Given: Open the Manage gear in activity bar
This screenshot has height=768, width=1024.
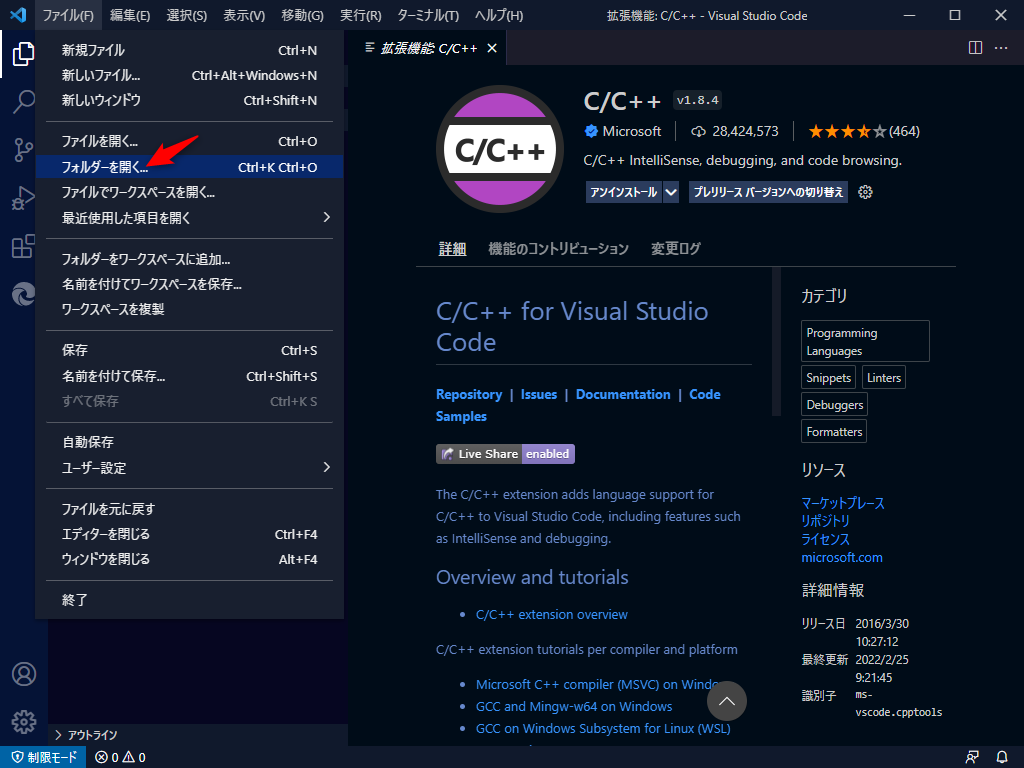Looking at the screenshot, I should [24, 722].
